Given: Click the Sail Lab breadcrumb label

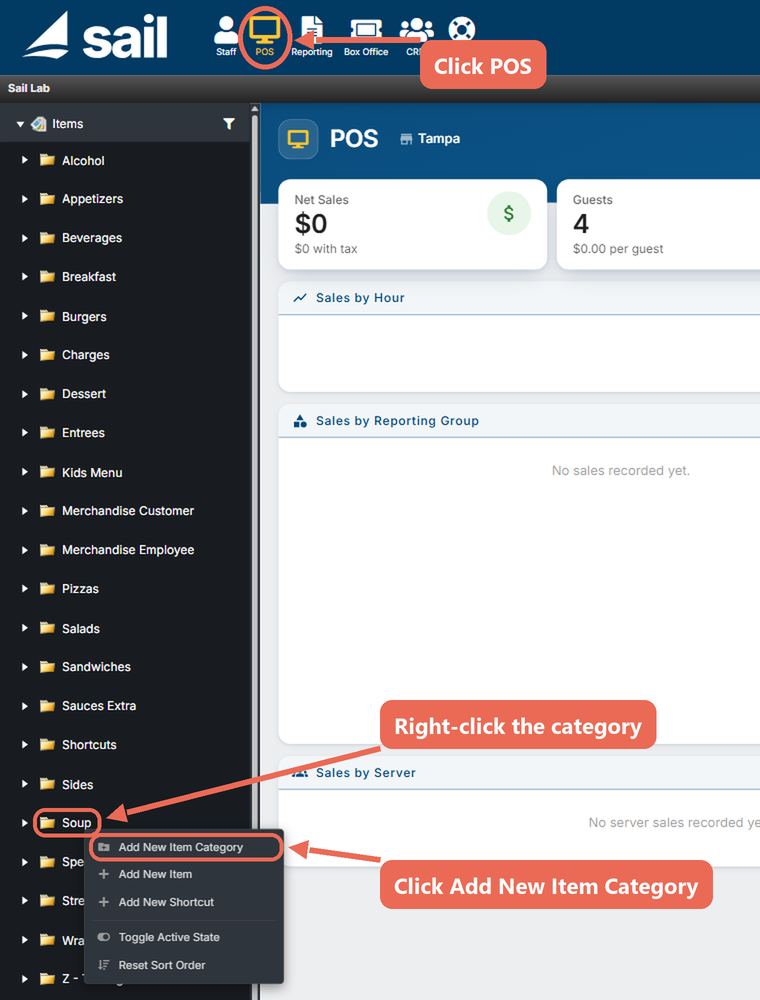Looking at the screenshot, I should tap(29, 88).
